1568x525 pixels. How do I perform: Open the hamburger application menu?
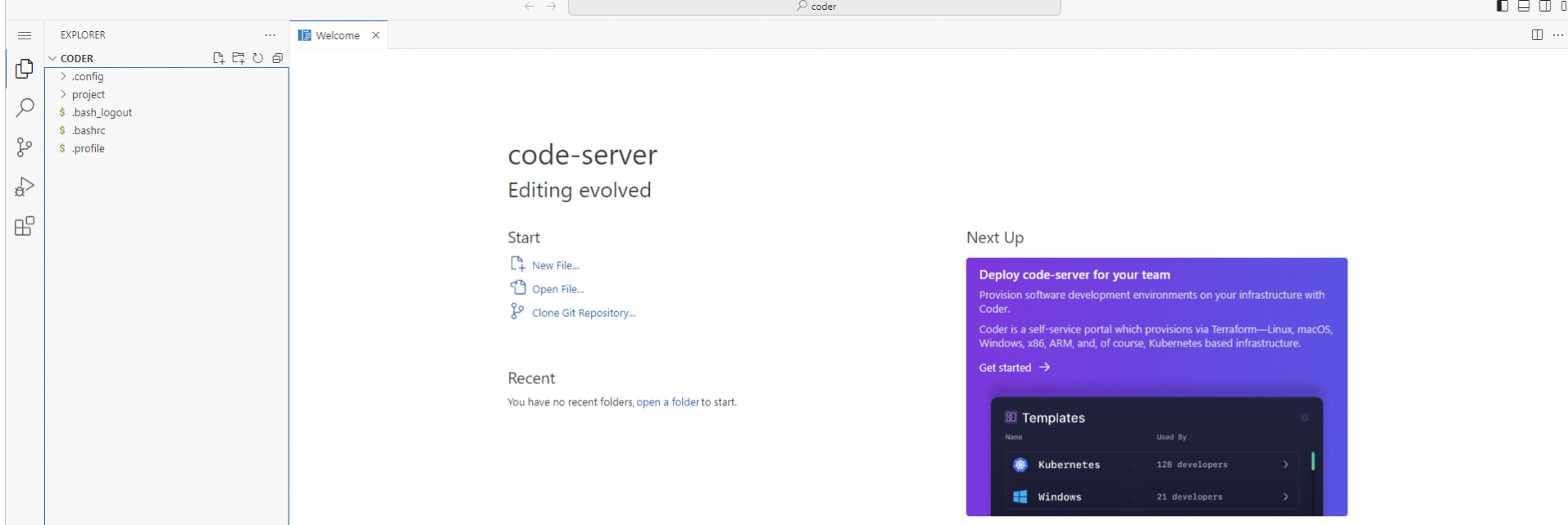[x=25, y=35]
